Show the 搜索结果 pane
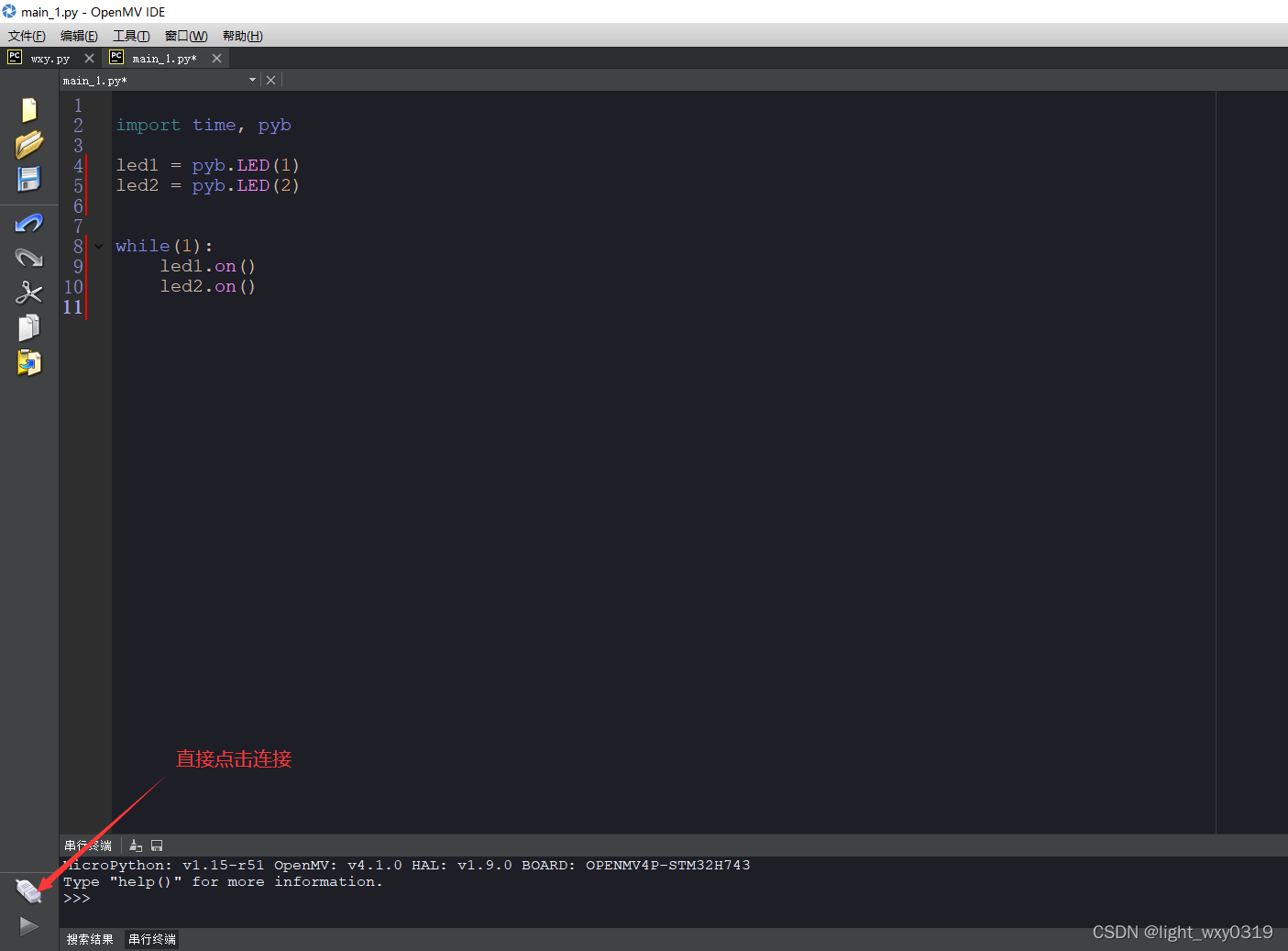 tap(90, 939)
